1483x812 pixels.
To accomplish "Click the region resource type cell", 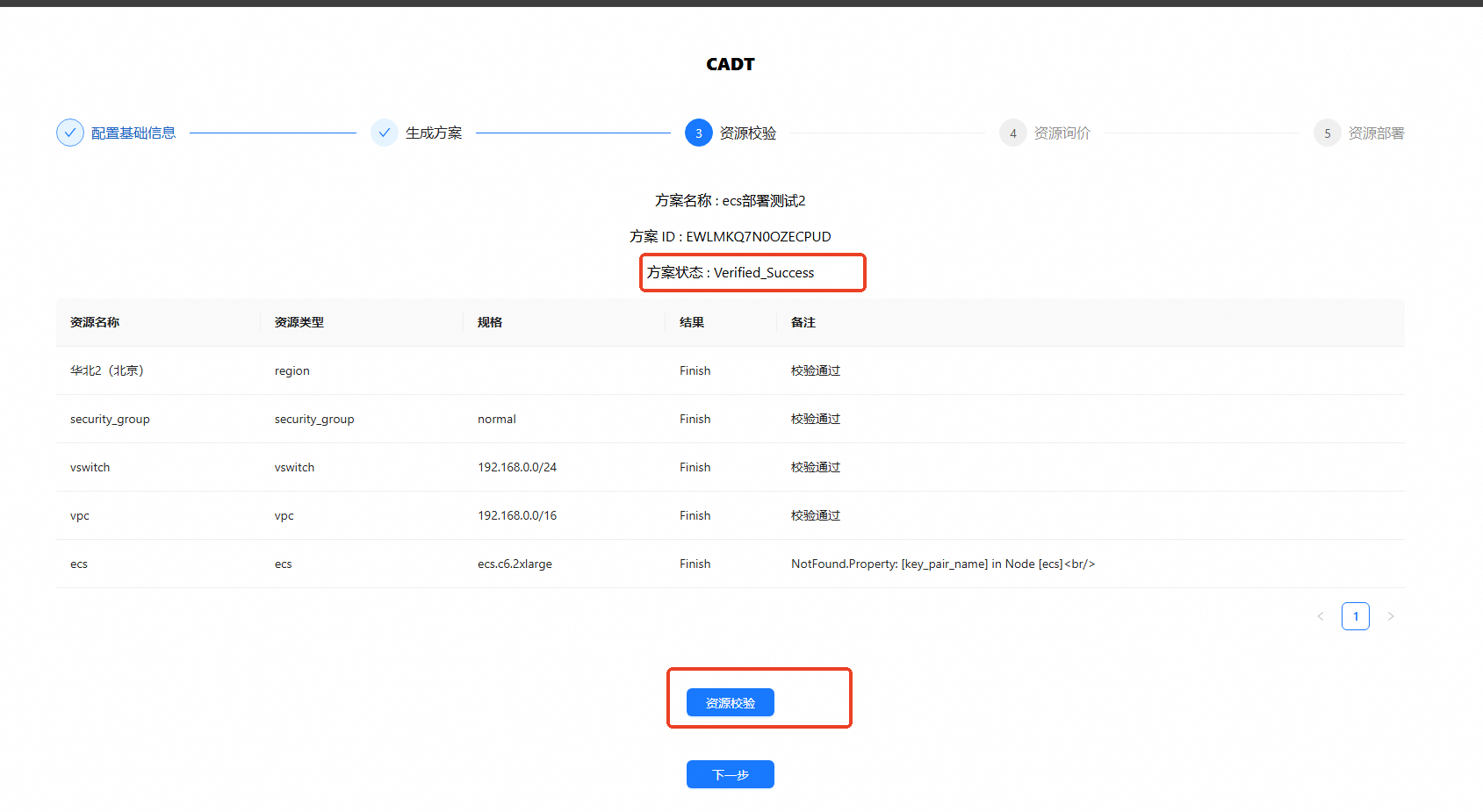I will pyautogui.click(x=292, y=370).
